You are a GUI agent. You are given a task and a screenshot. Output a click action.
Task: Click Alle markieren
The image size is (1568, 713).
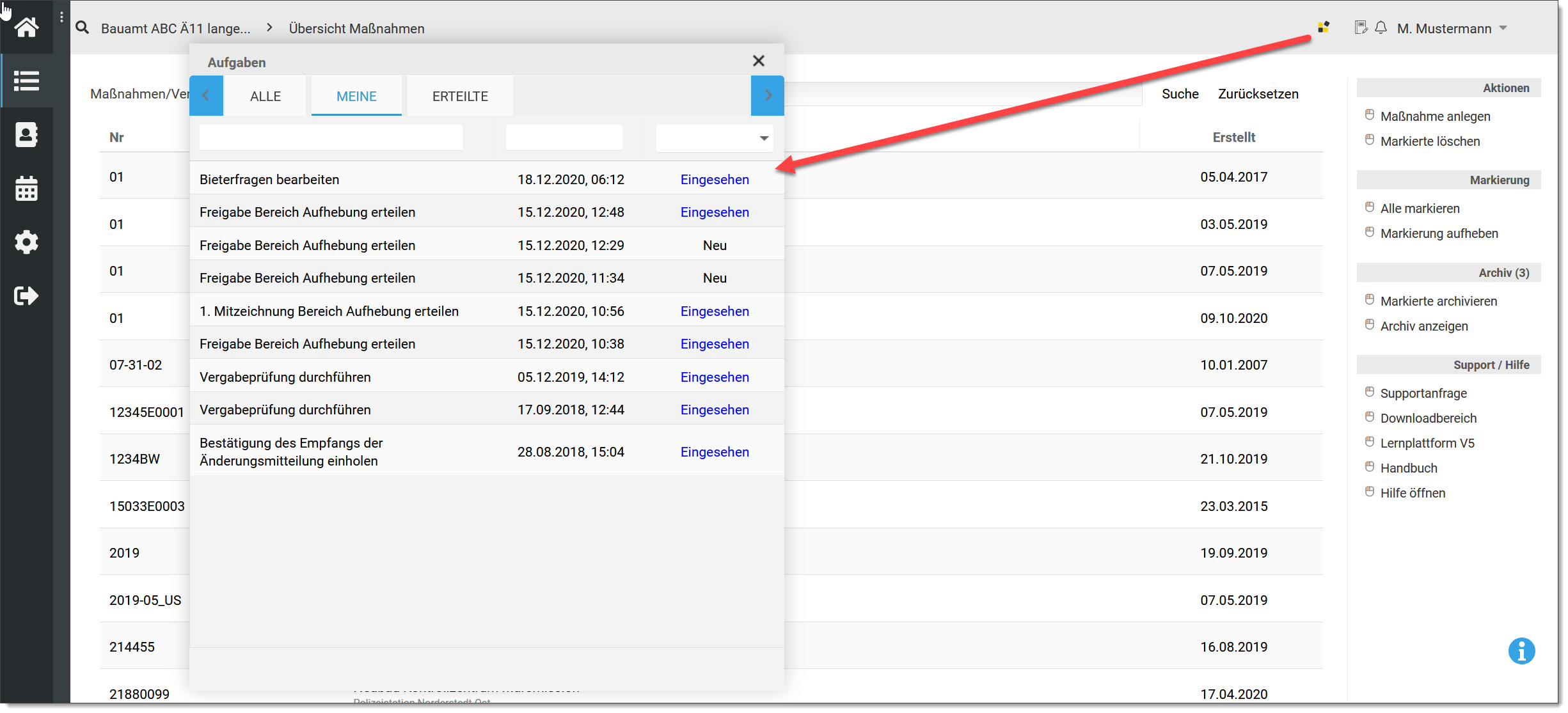[x=1420, y=208]
